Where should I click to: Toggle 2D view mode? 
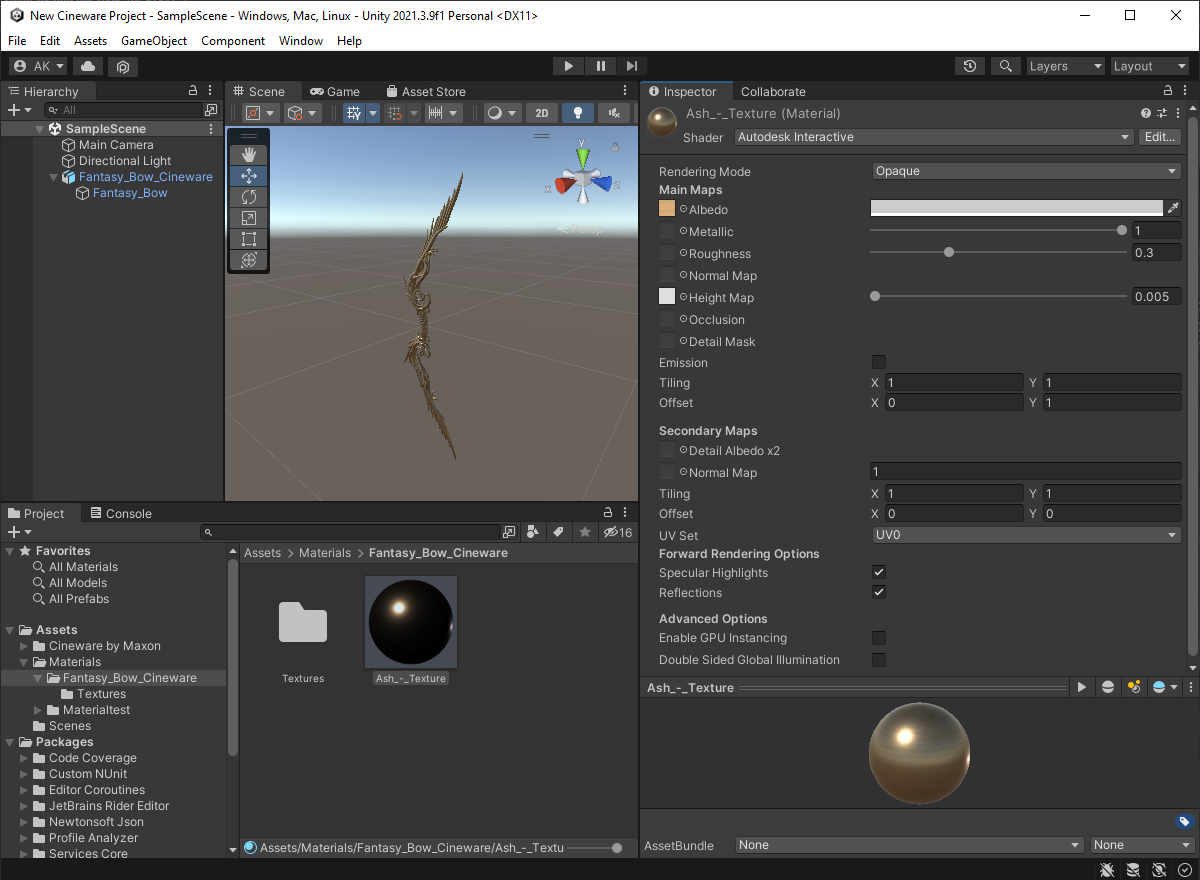coord(542,113)
